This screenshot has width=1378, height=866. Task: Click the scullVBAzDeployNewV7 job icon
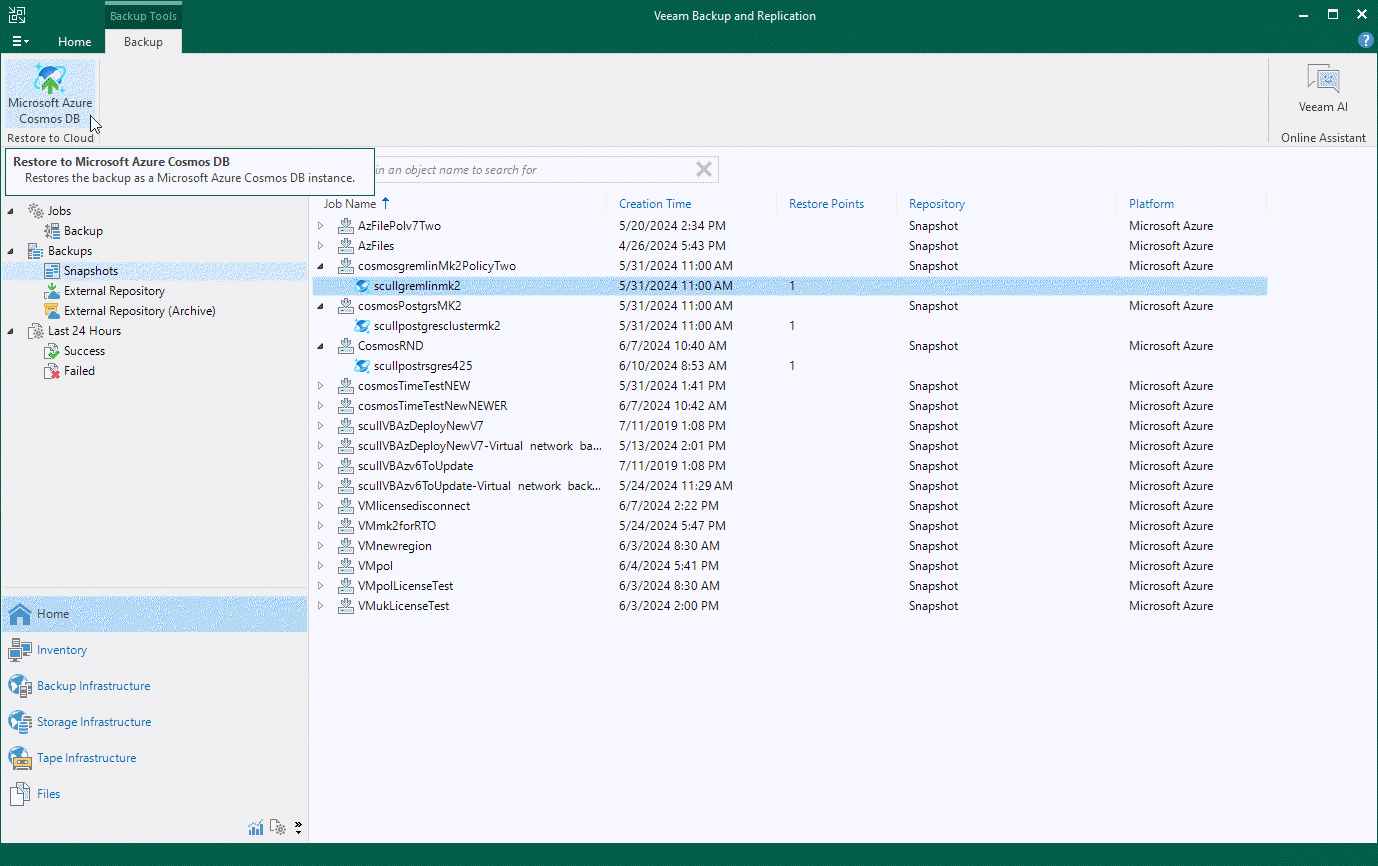click(x=346, y=426)
